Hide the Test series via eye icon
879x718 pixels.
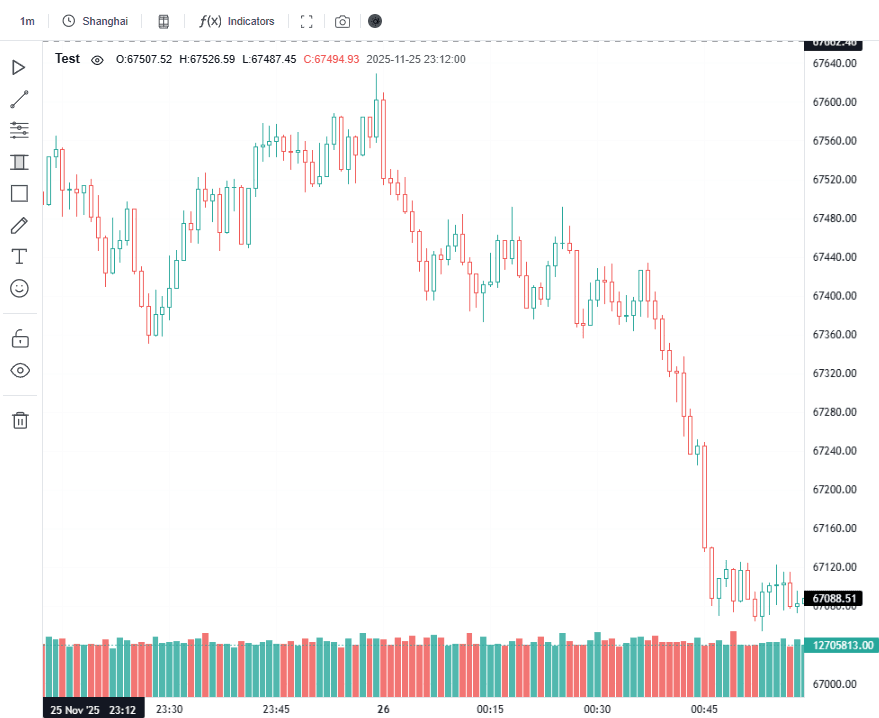(97, 60)
